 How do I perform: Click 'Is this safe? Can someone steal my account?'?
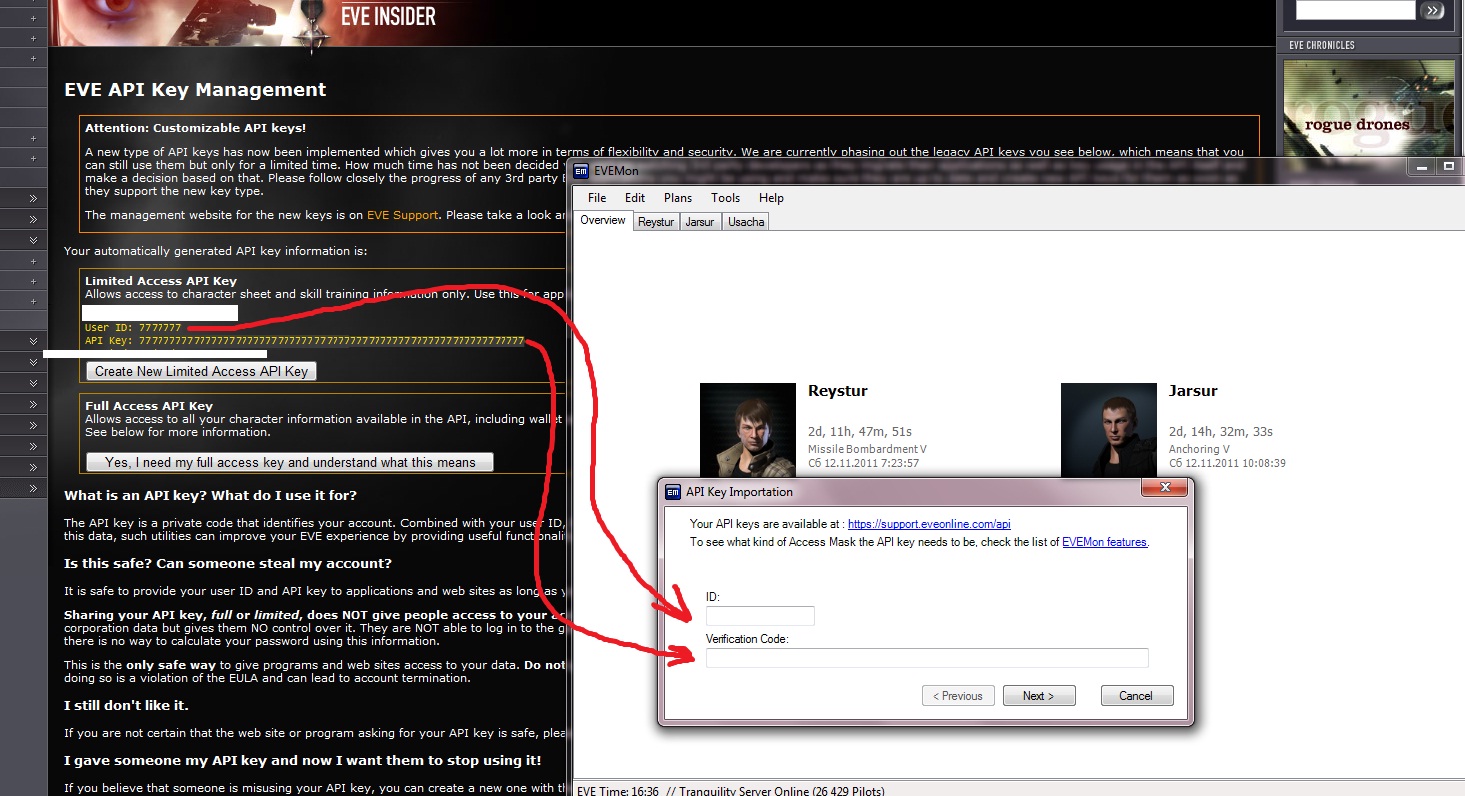[228, 564]
